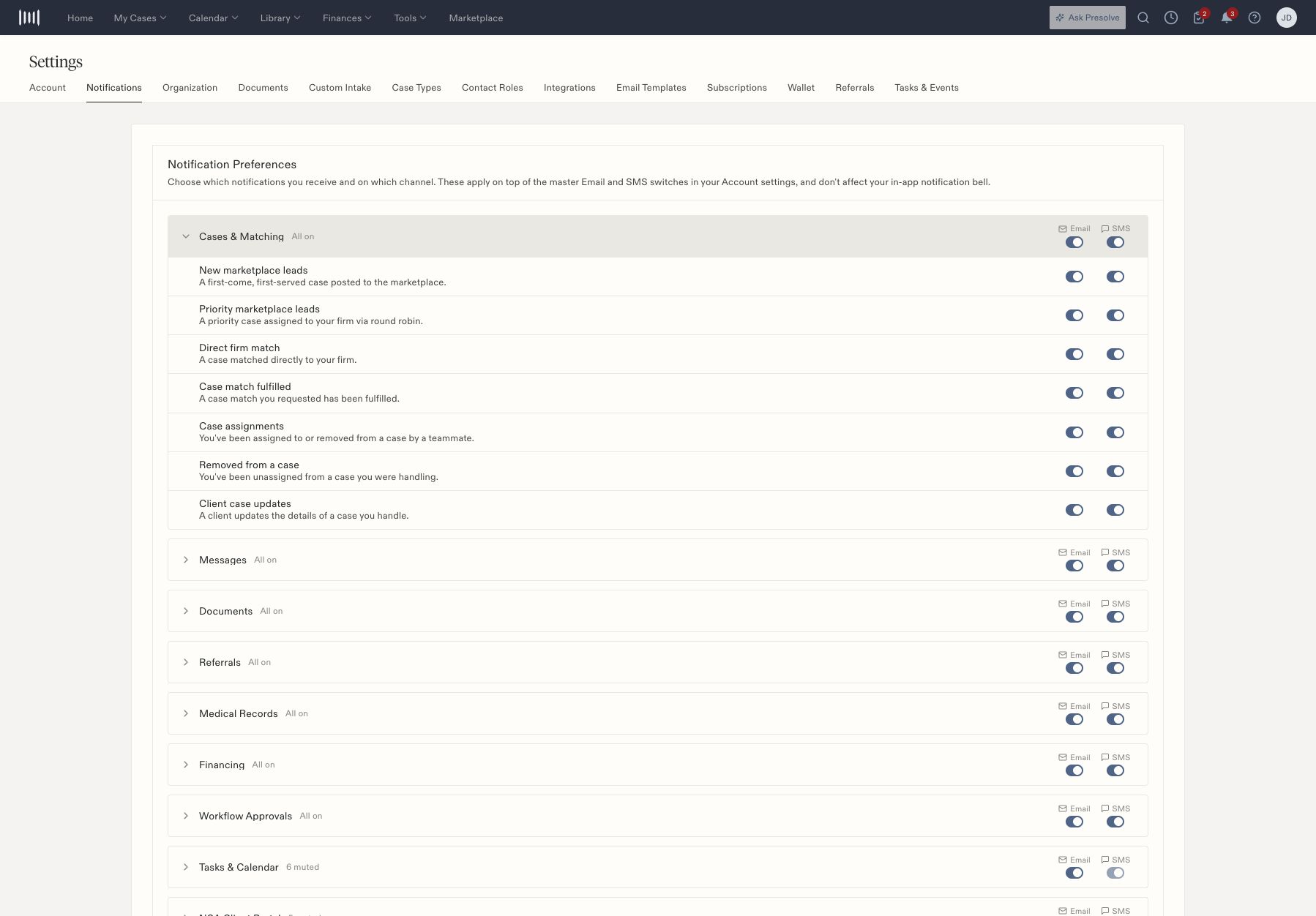Open the notifications bell icon

1227,18
